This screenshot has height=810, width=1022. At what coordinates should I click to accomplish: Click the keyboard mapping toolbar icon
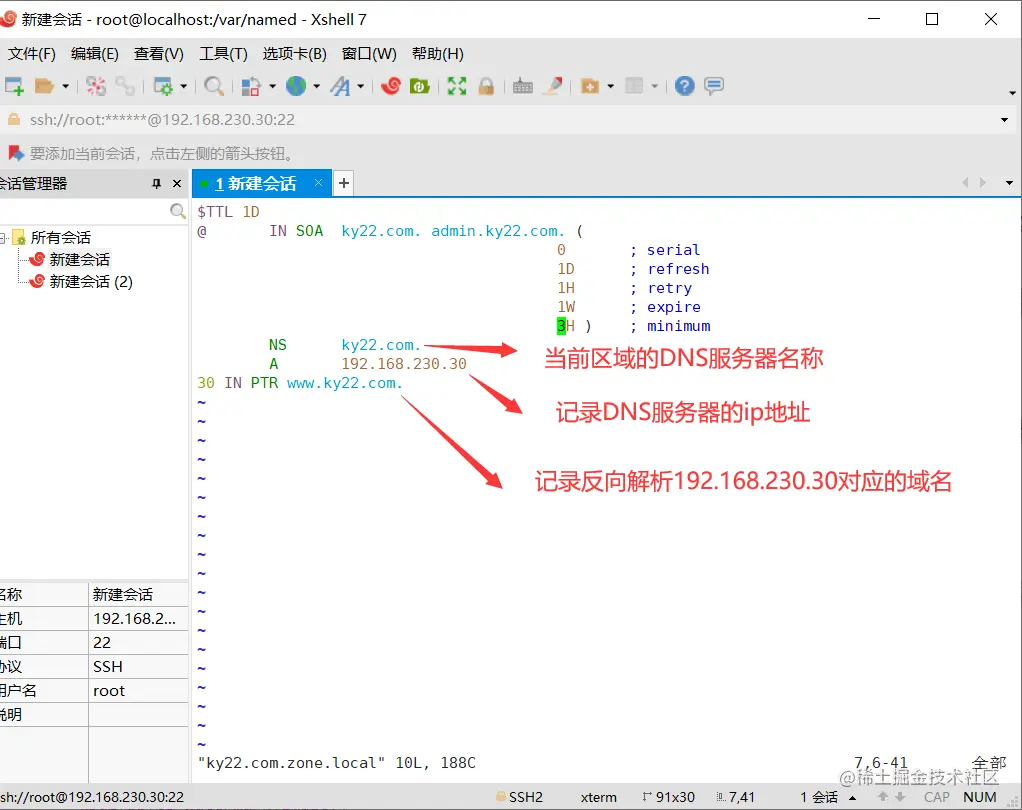pos(523,86)
